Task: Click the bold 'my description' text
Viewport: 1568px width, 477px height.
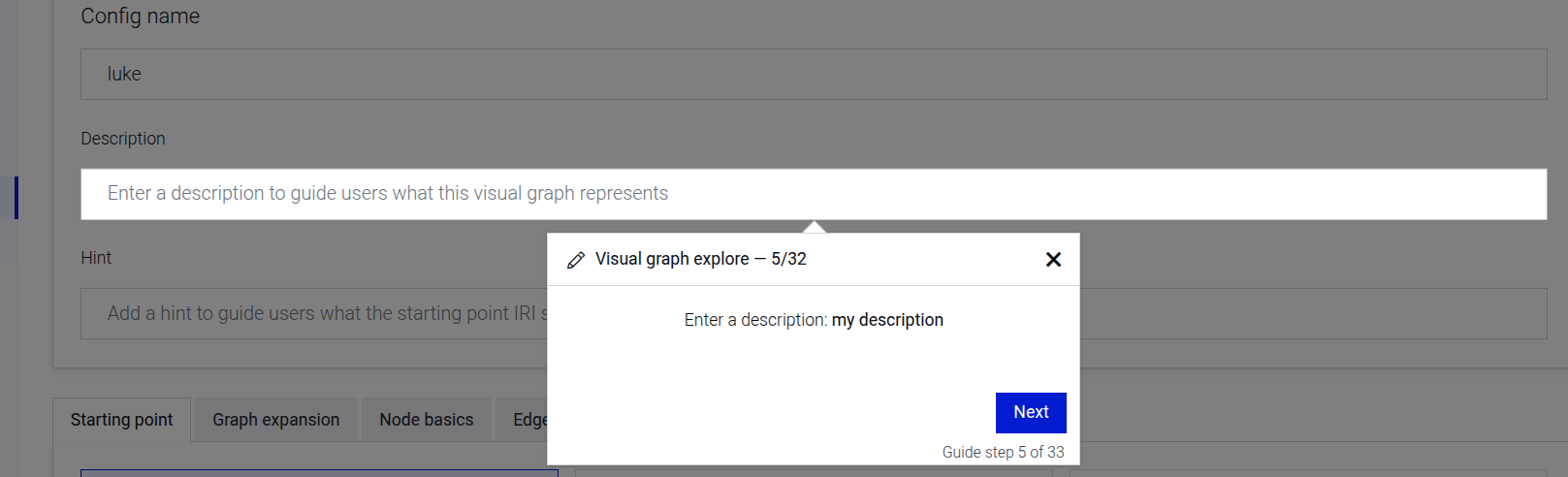Action: point(887,320)
